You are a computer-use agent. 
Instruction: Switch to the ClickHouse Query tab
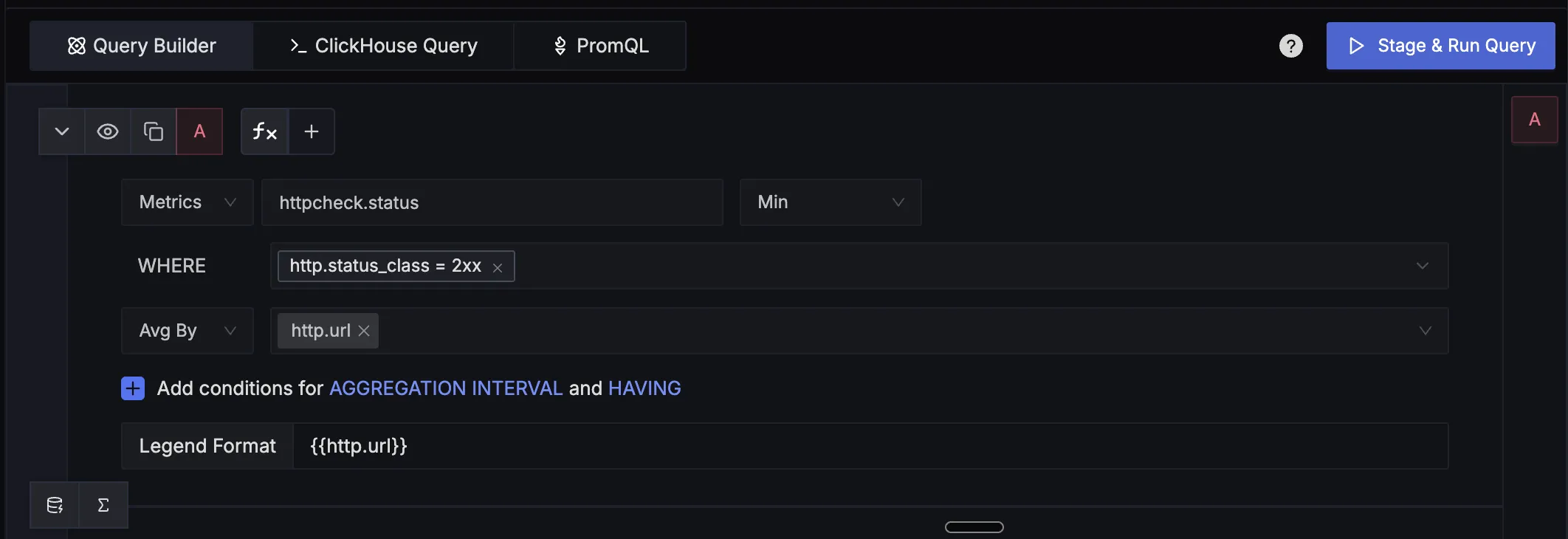(383, 46)
